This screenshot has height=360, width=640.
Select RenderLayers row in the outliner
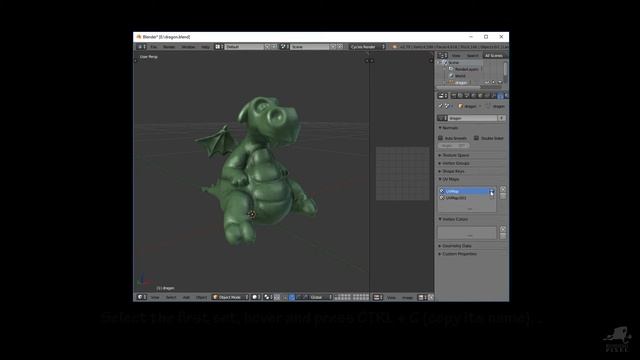point(466,69)
